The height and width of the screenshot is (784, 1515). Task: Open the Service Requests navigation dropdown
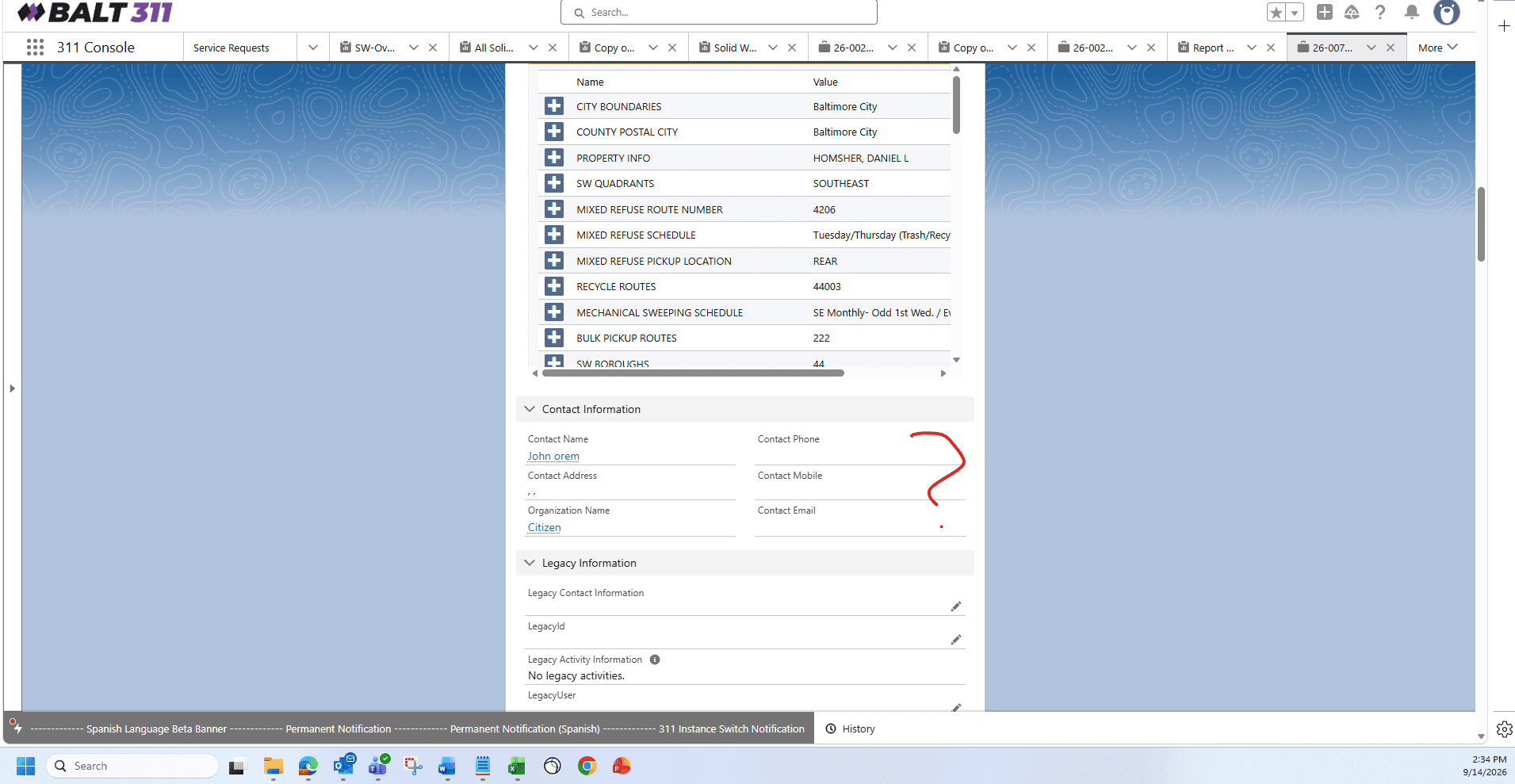(x=313, y=48)
